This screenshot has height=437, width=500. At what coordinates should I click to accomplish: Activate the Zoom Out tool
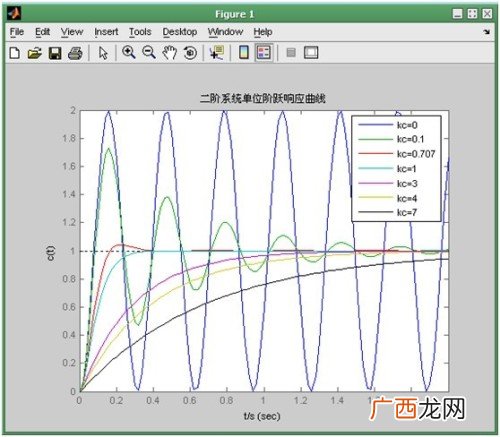pos(149,53)
